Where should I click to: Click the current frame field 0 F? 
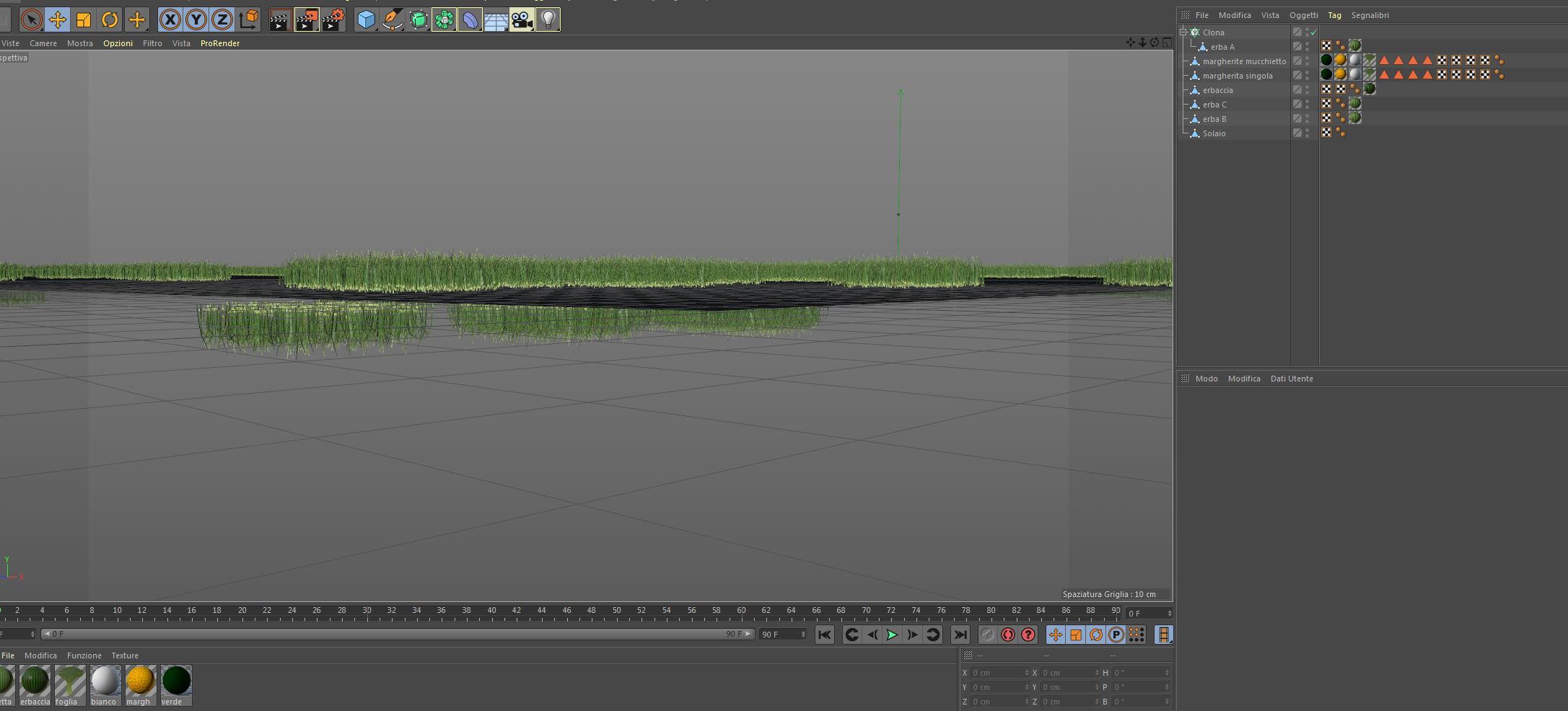point(1149,614)
